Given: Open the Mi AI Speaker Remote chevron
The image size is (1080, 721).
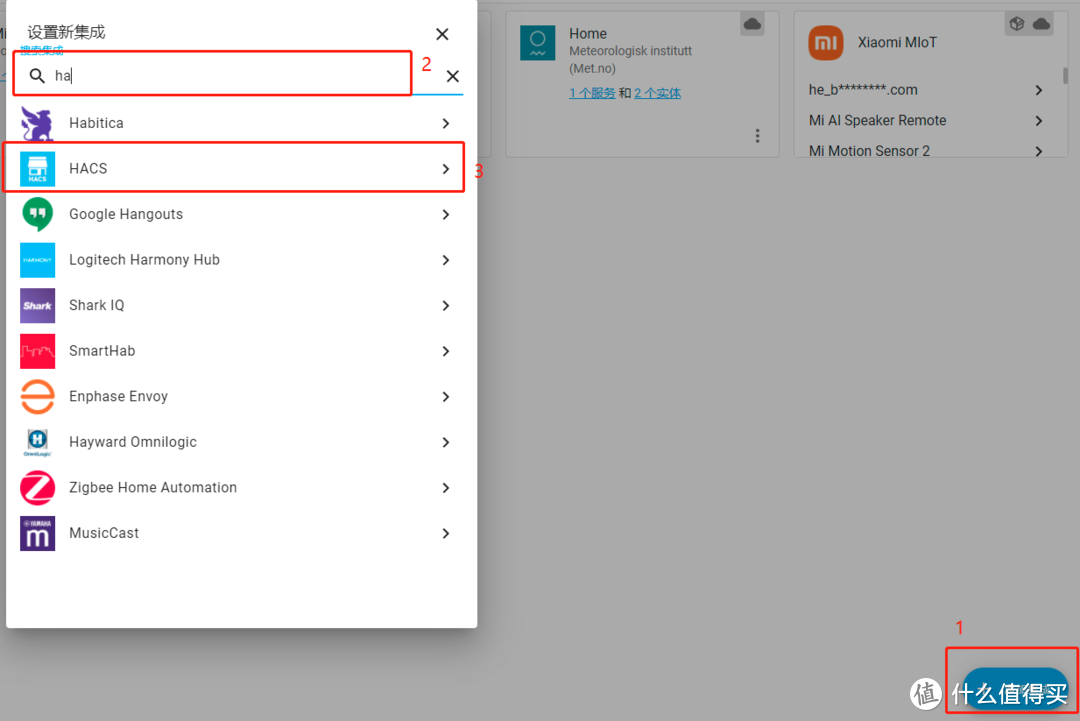Looking at the screenshot, I should click(x=1039, y=121).
